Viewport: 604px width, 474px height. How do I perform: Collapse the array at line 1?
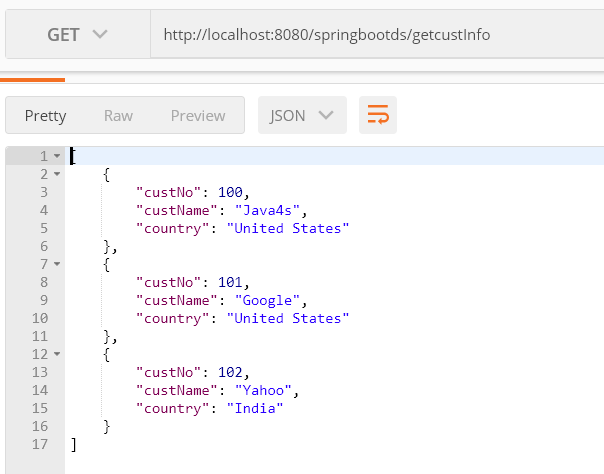click(57, 156)
